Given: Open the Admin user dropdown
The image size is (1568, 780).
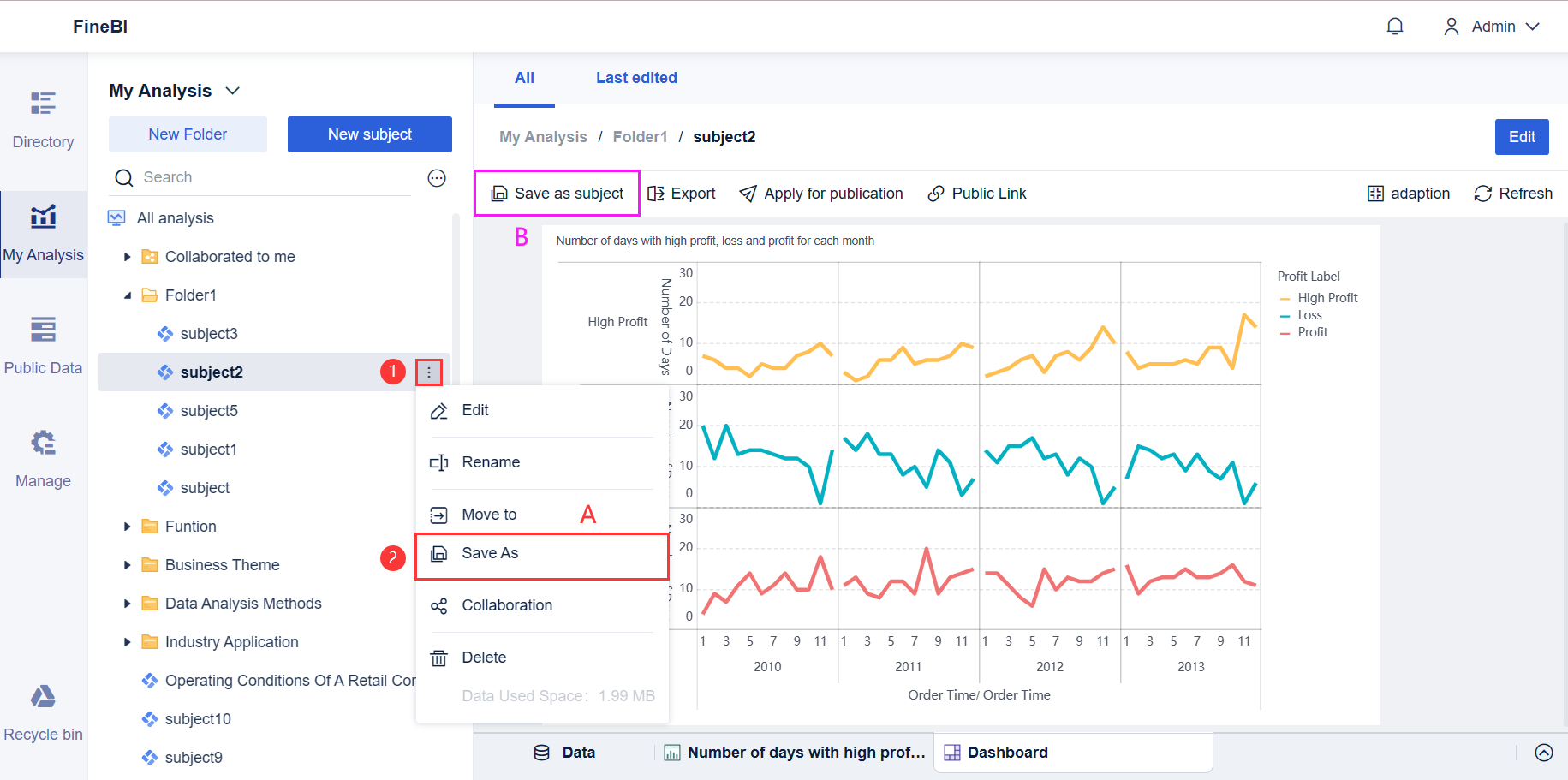Looking at the screenshot, I should pos(1493,27).
